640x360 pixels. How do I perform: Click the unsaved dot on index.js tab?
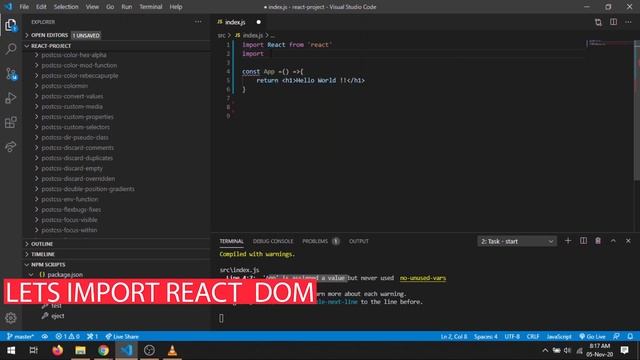click(258, 22)
